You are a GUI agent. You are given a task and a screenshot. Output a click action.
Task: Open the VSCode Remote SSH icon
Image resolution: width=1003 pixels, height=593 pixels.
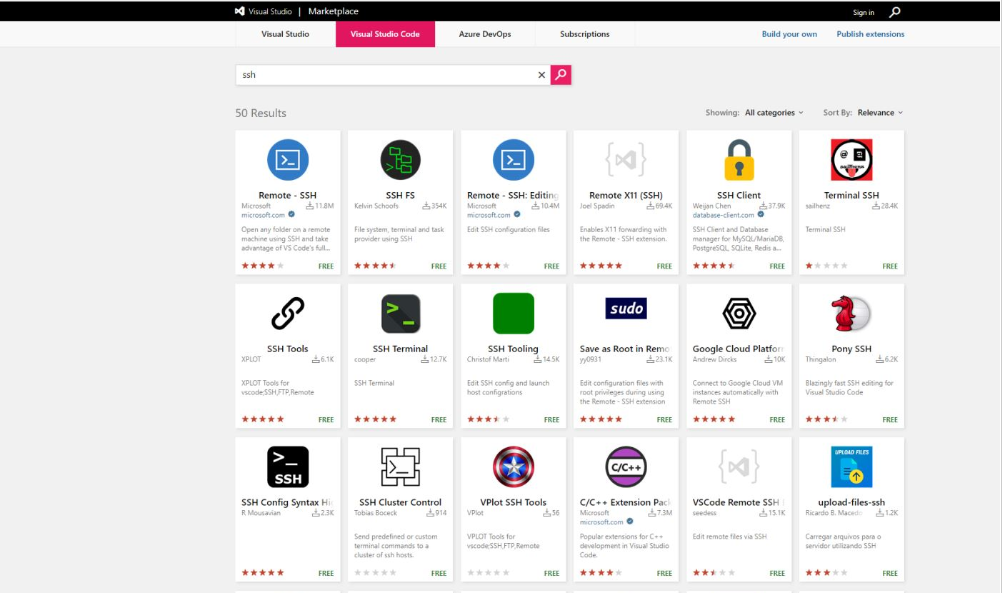(739, 467)
